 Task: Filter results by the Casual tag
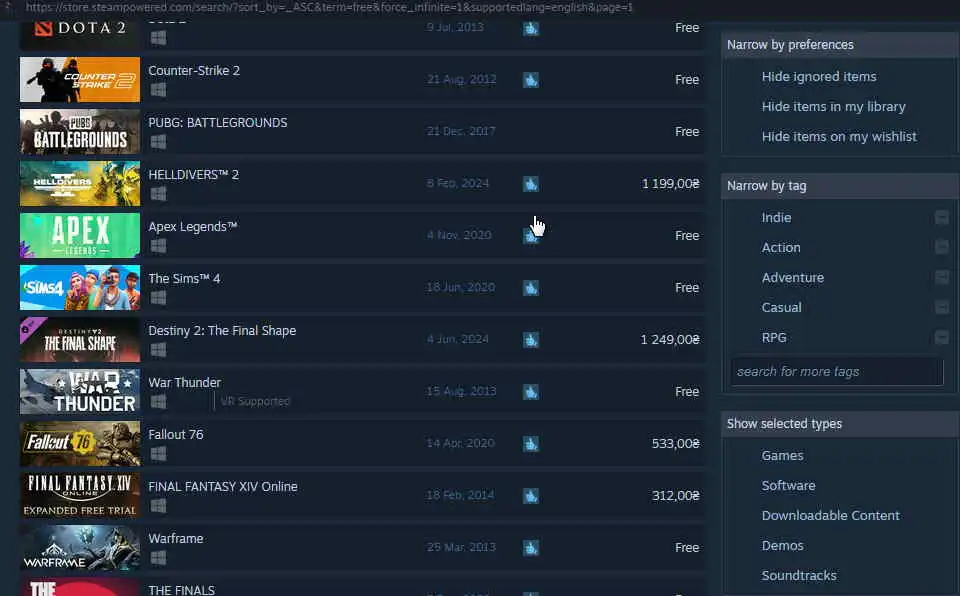(781, 307)
